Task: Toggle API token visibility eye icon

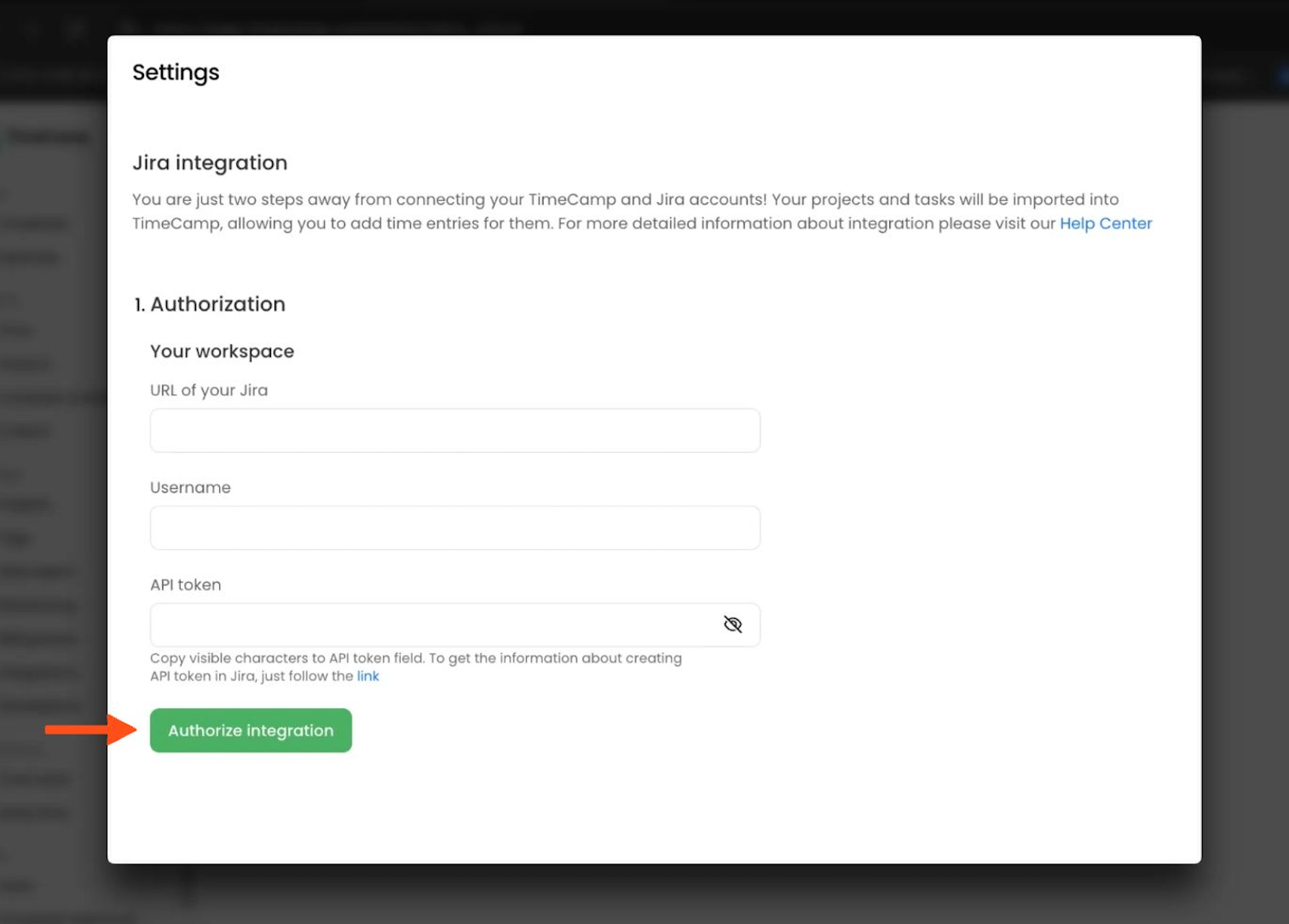Action: pos(732,625)
